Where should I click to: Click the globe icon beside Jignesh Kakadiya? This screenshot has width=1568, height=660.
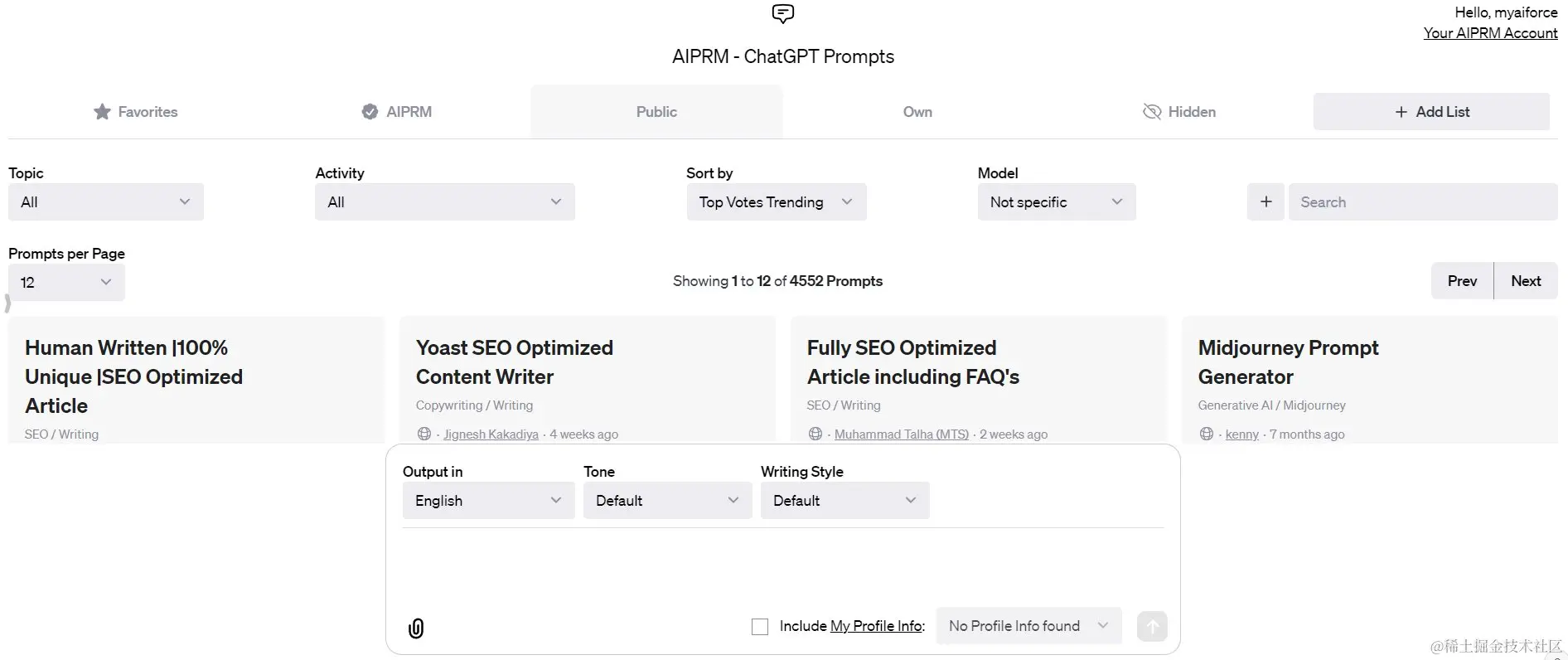point(424,434)
